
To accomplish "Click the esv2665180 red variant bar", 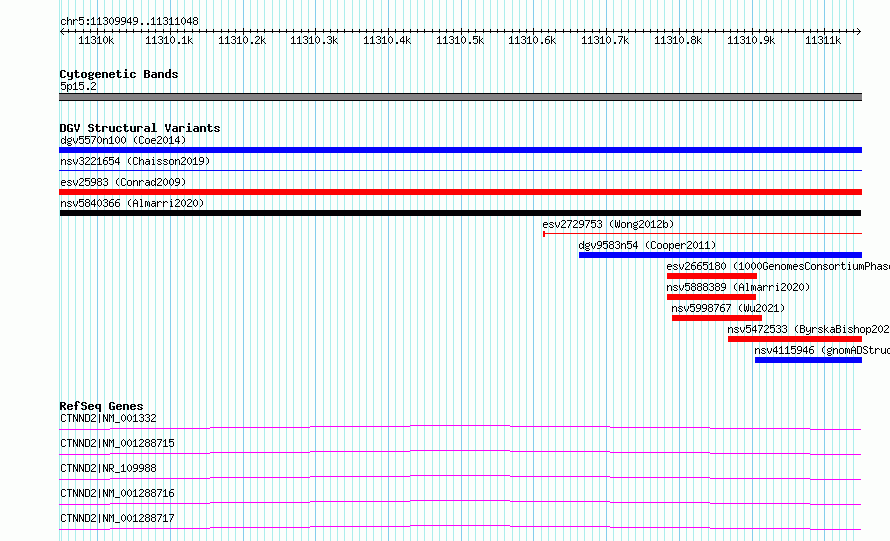I will pos(712,276).
